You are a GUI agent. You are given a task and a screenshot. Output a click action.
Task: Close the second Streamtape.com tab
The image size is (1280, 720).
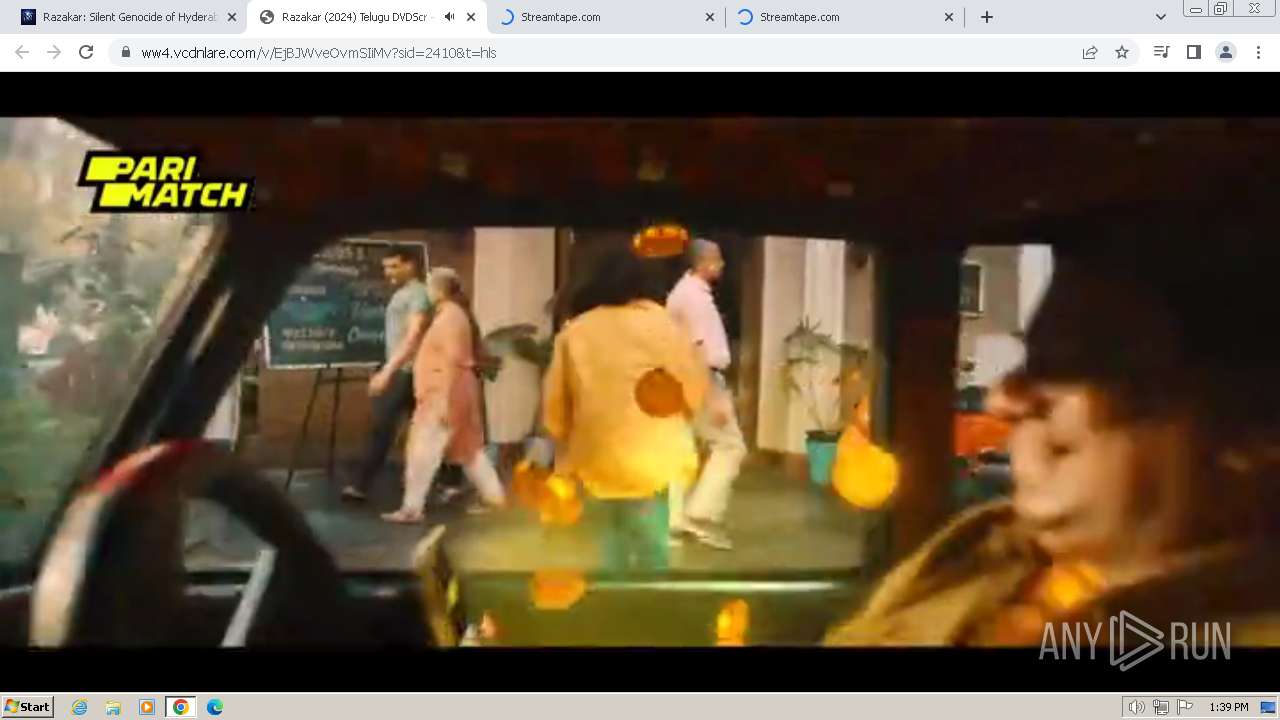(x=949, y=17)
